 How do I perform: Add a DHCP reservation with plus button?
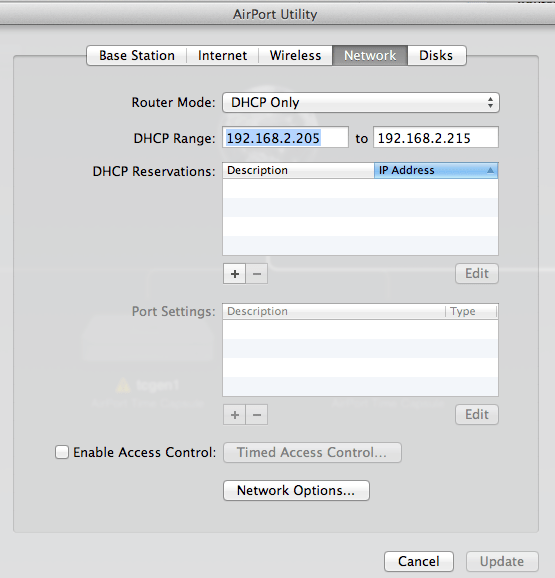(x=234, y=274)
